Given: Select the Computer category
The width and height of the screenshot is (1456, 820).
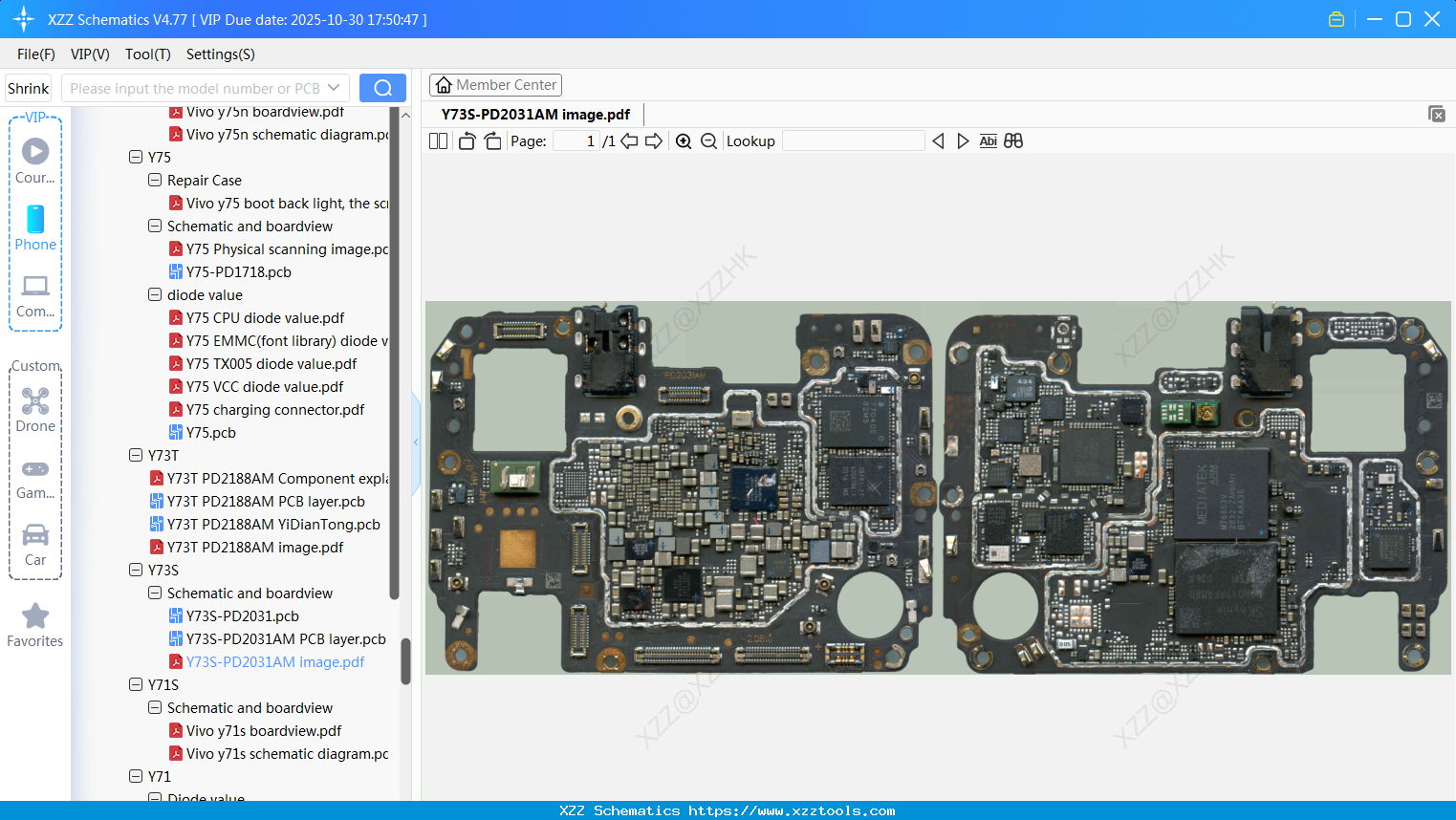Looking at the screenshot, I should 35,296.
